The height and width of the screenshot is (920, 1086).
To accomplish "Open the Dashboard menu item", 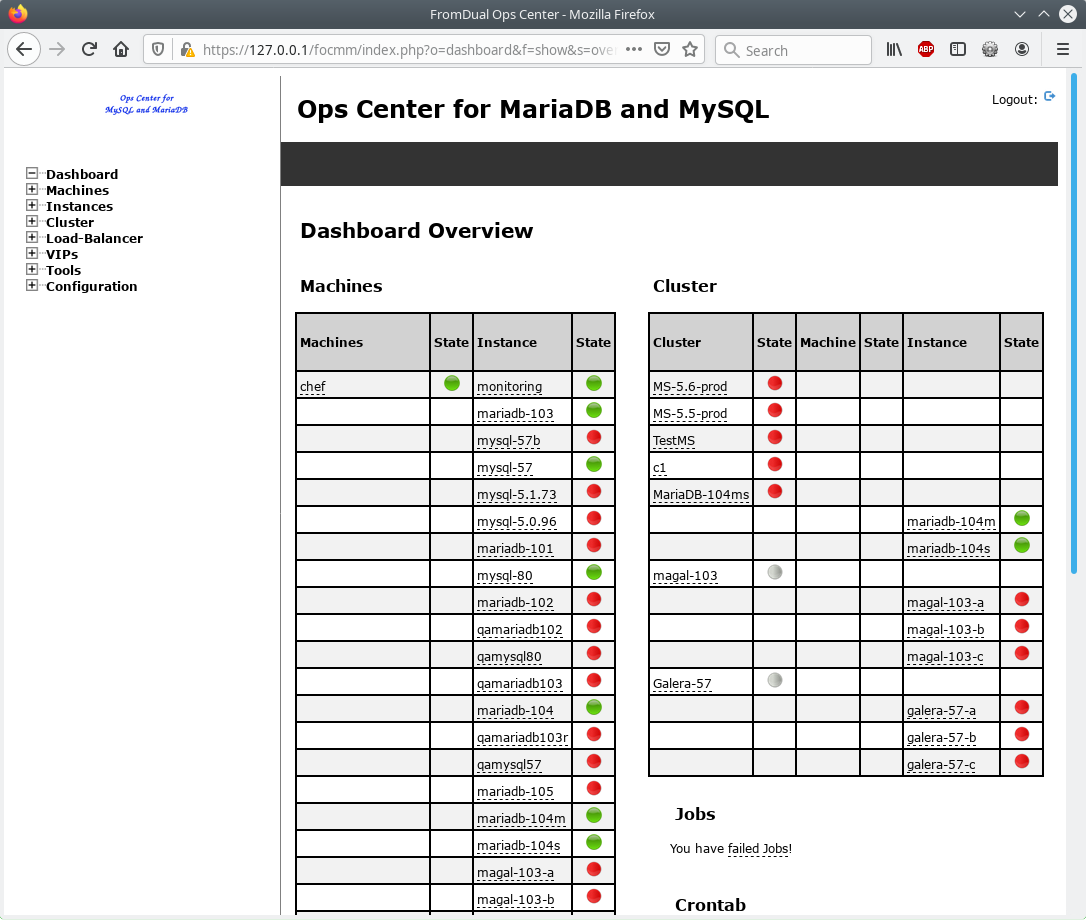I will 82,174.
